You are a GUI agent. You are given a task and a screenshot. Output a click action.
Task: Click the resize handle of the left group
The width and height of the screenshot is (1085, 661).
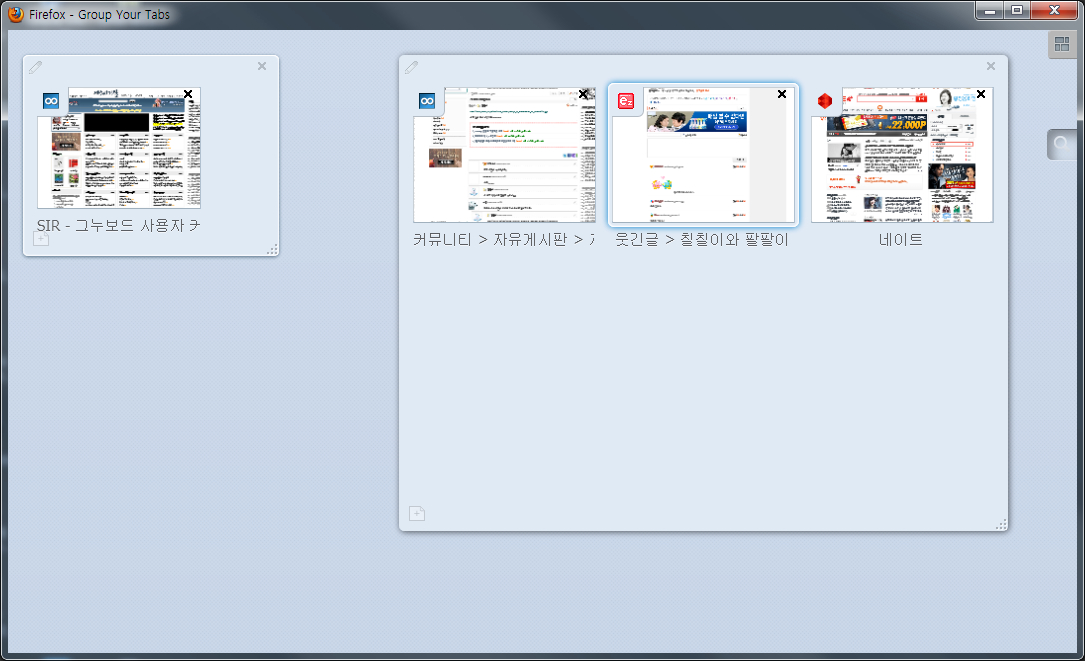click(272, 249)
